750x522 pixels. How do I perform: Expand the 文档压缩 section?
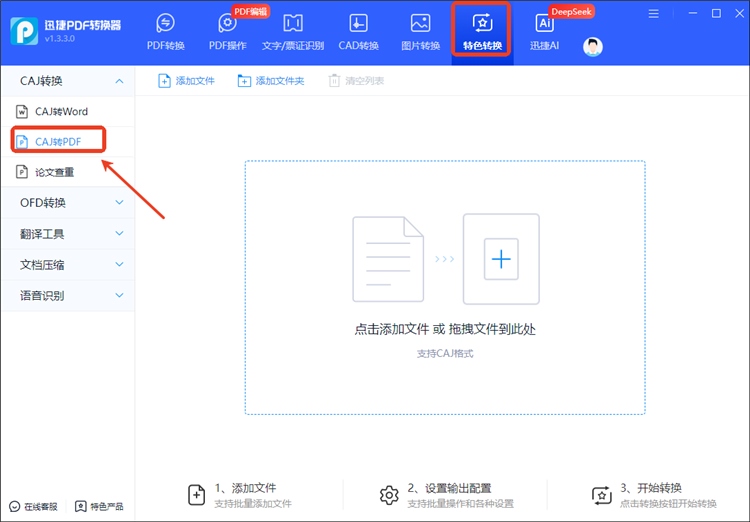(x=119, y=264)
